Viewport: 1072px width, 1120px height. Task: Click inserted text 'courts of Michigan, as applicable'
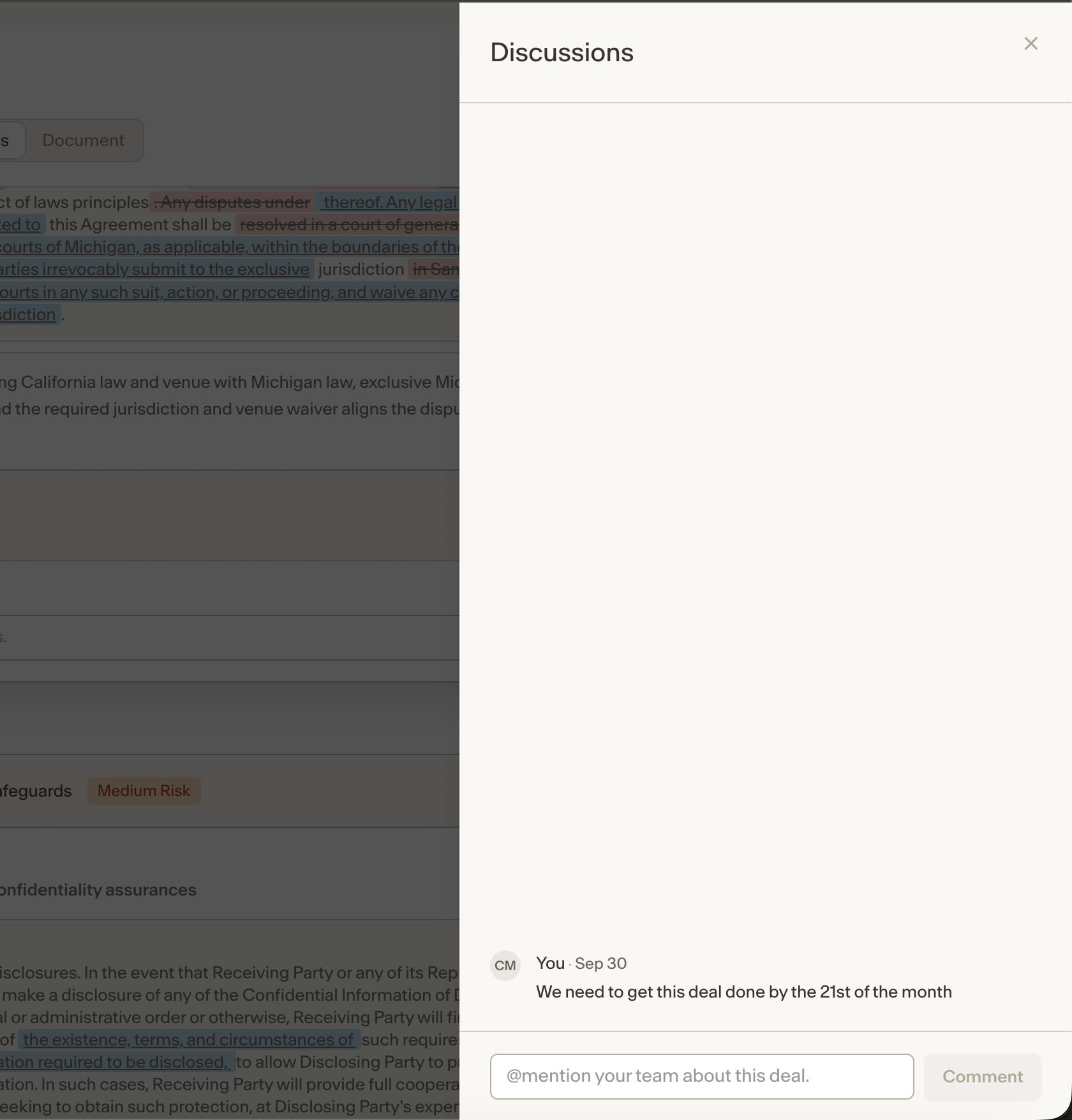pyautogui.click(x=124, y=247)
